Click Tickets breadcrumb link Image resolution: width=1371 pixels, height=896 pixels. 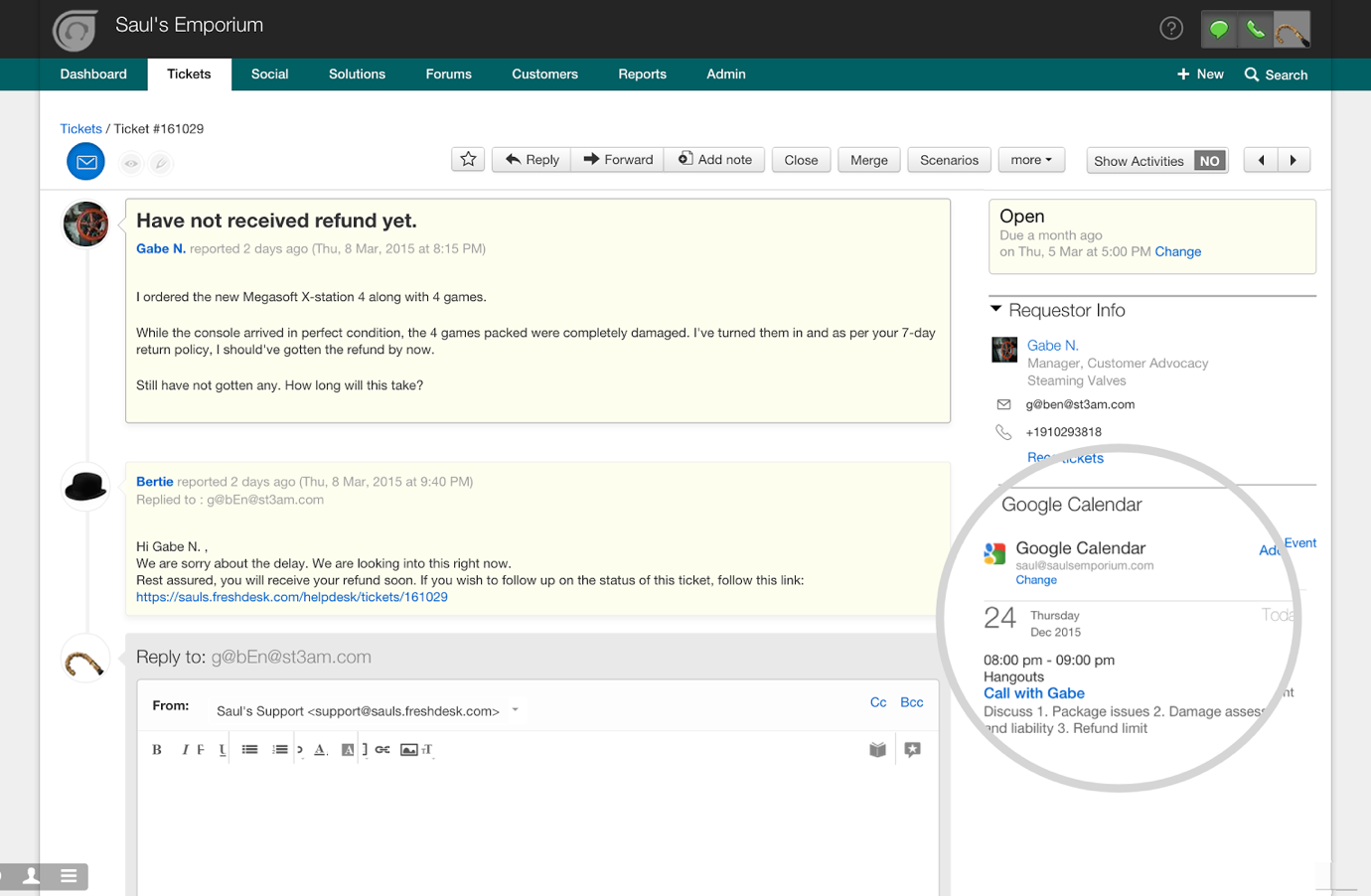tap(80, 129)
